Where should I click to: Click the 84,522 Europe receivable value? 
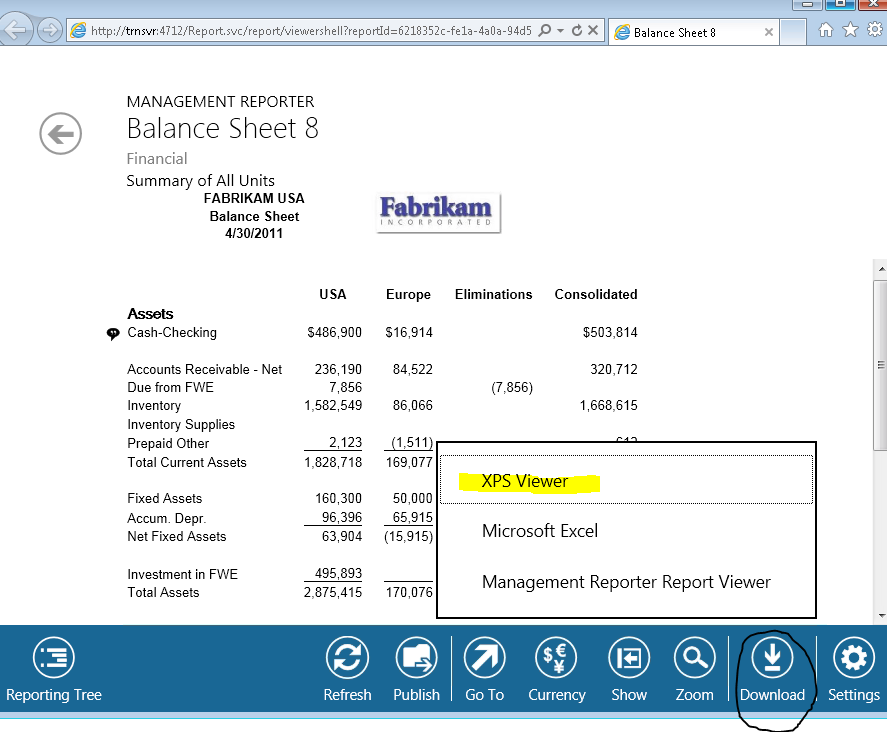(x=412, y=369)
